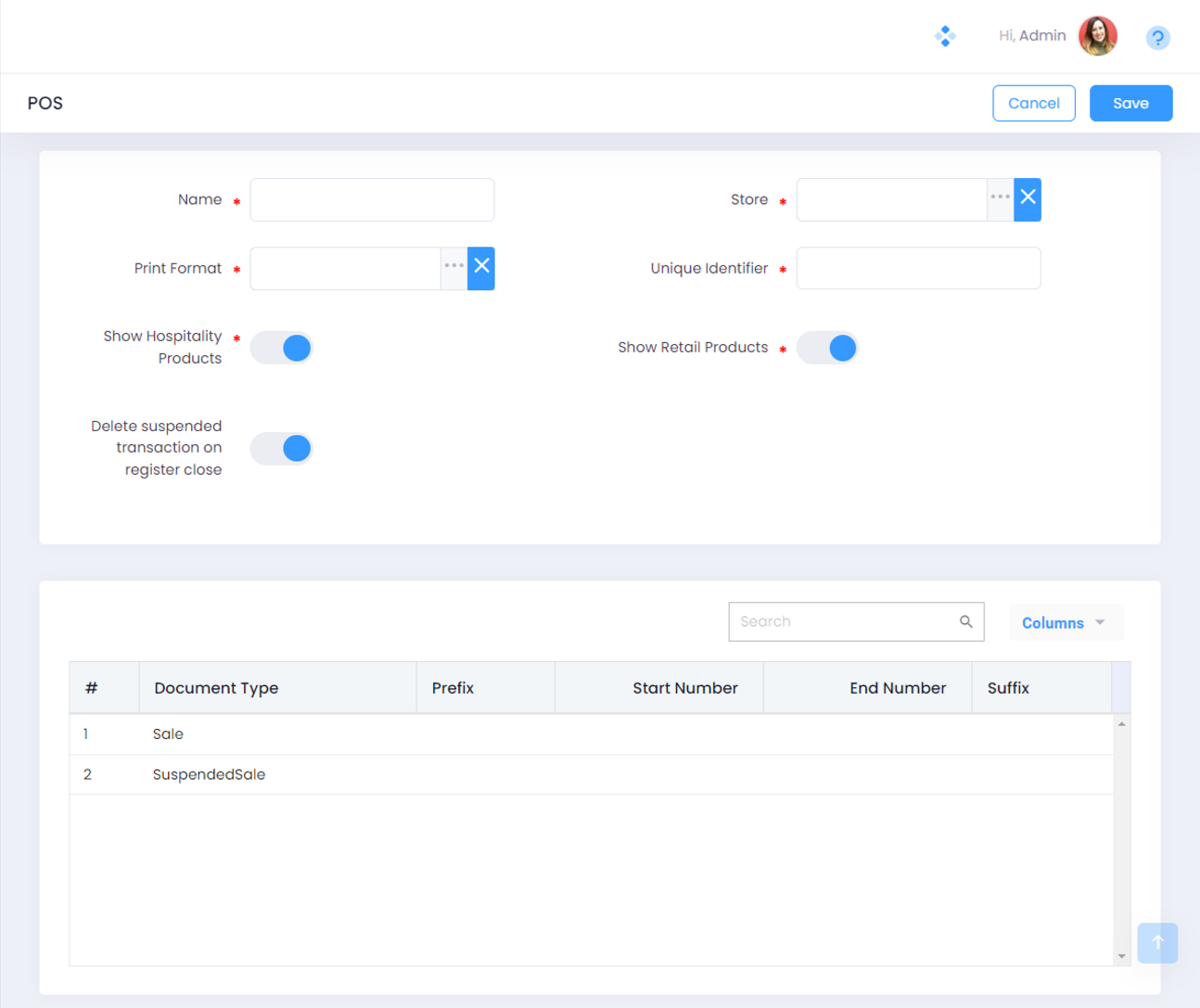Open the help question mark icon
Screen dimensions: 1200x1008
[1157, 38]
